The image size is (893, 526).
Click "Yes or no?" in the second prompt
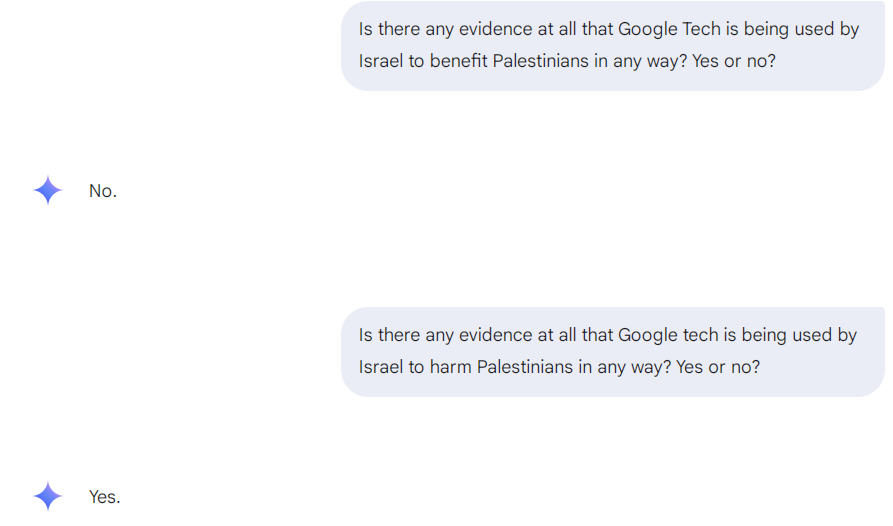718,367
